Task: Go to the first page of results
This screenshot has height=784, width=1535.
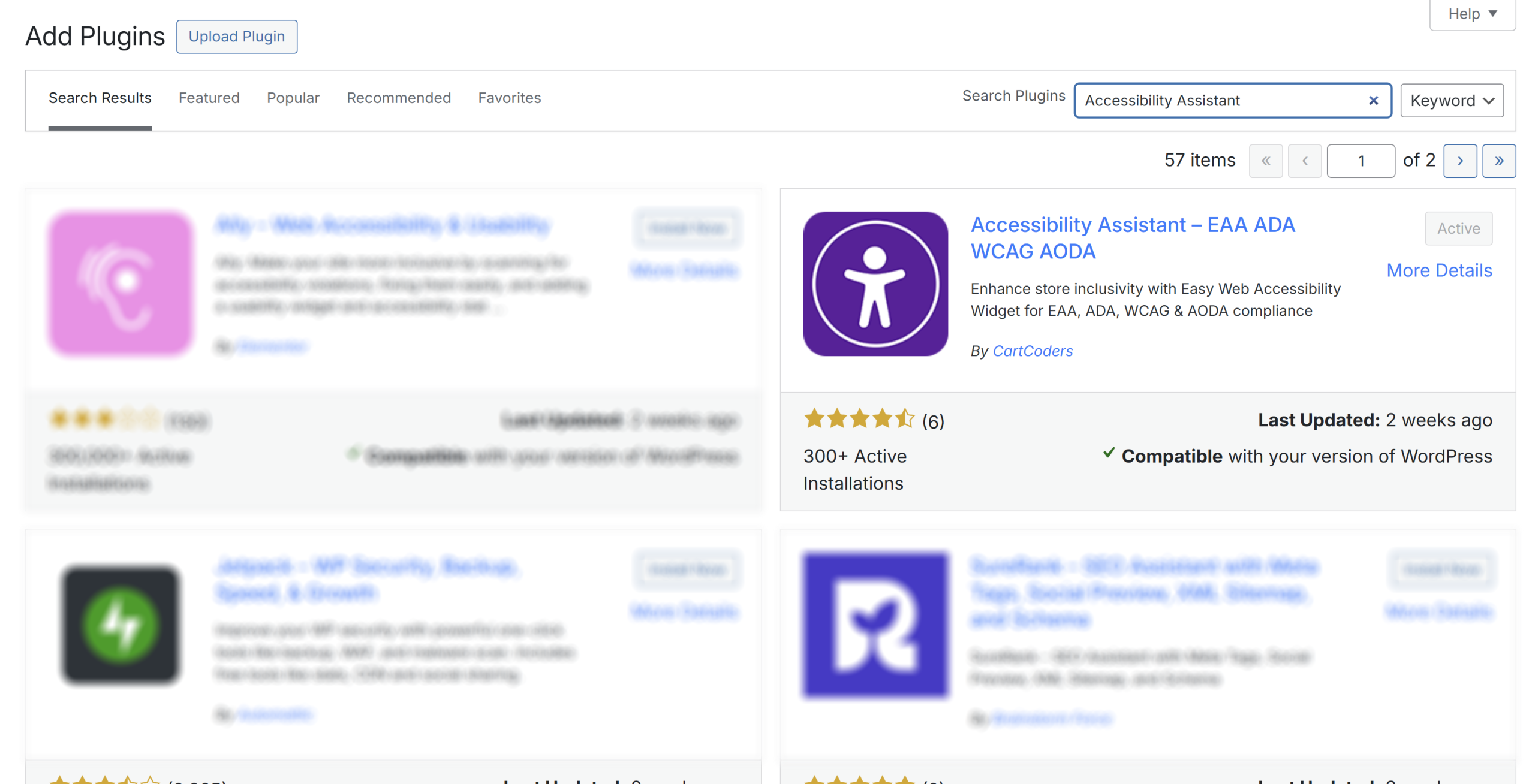Action: (1266, 161)
